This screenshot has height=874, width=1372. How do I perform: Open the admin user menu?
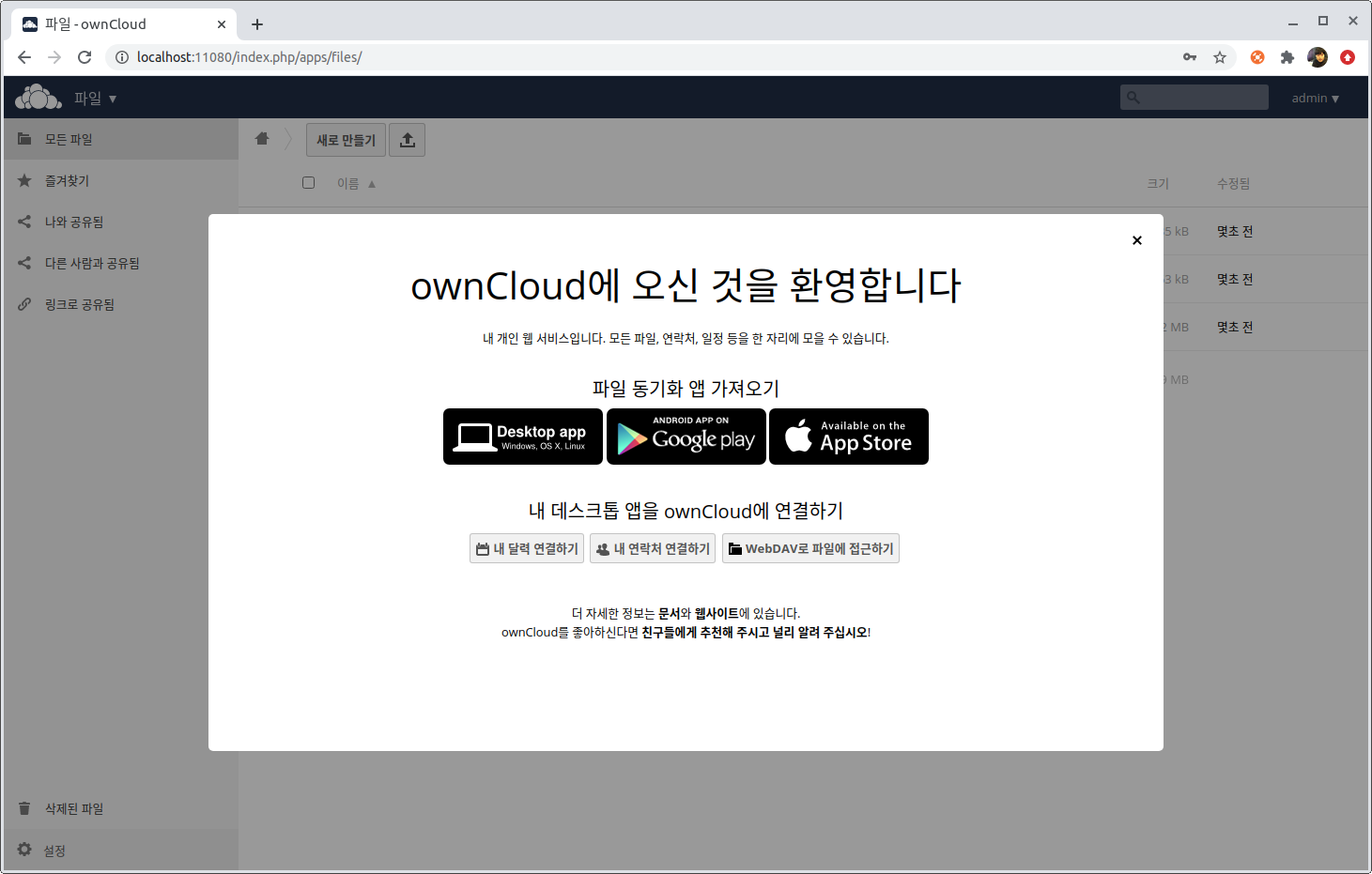pyautogui.click(x=1315, y=98)
